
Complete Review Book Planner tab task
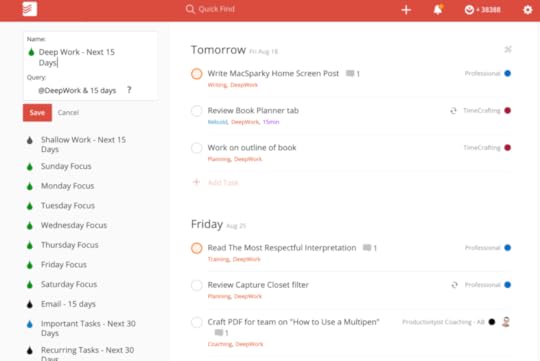pos(196,111)
